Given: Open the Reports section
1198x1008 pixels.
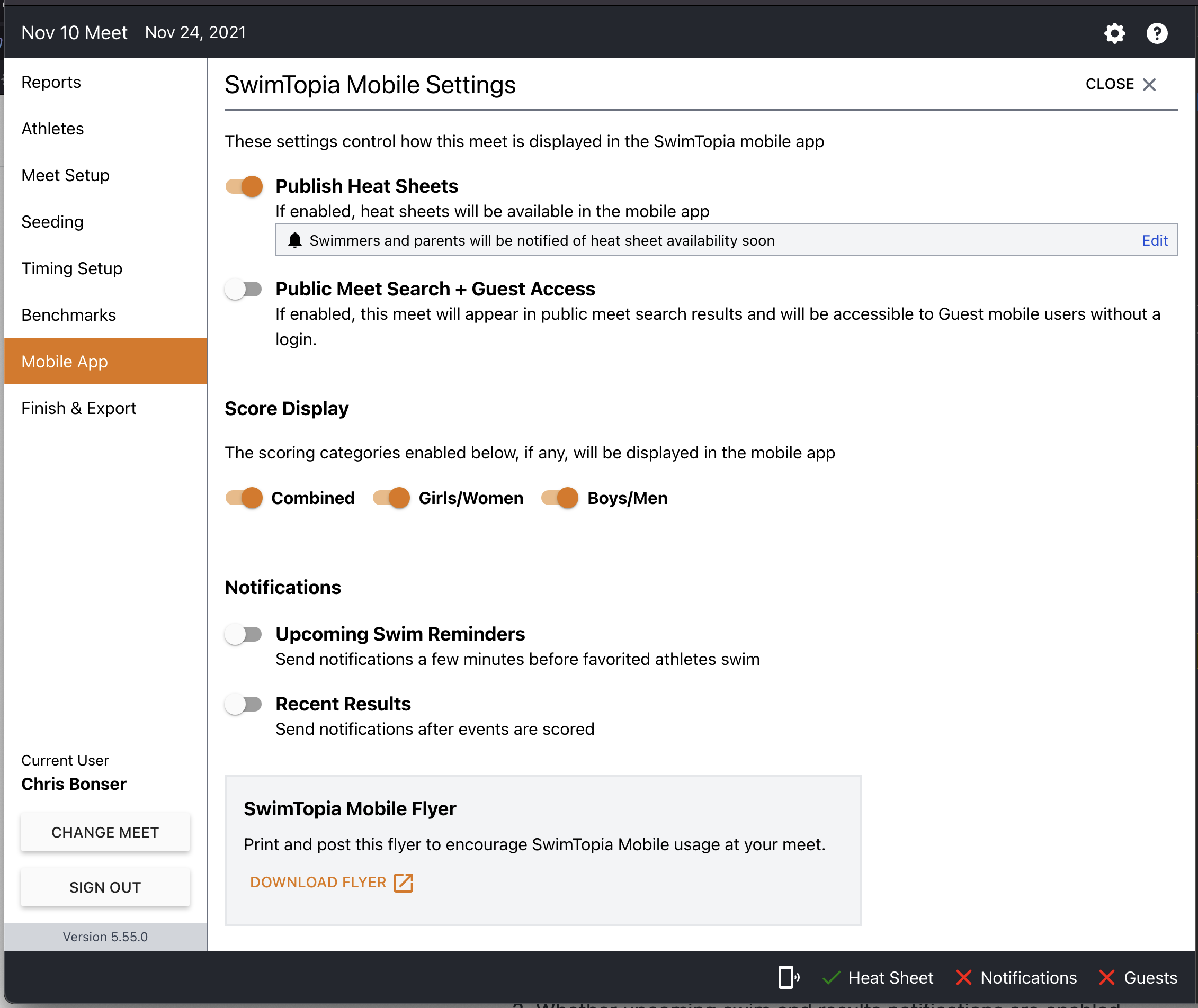Looking at the screenshot, I should [106, 82].
